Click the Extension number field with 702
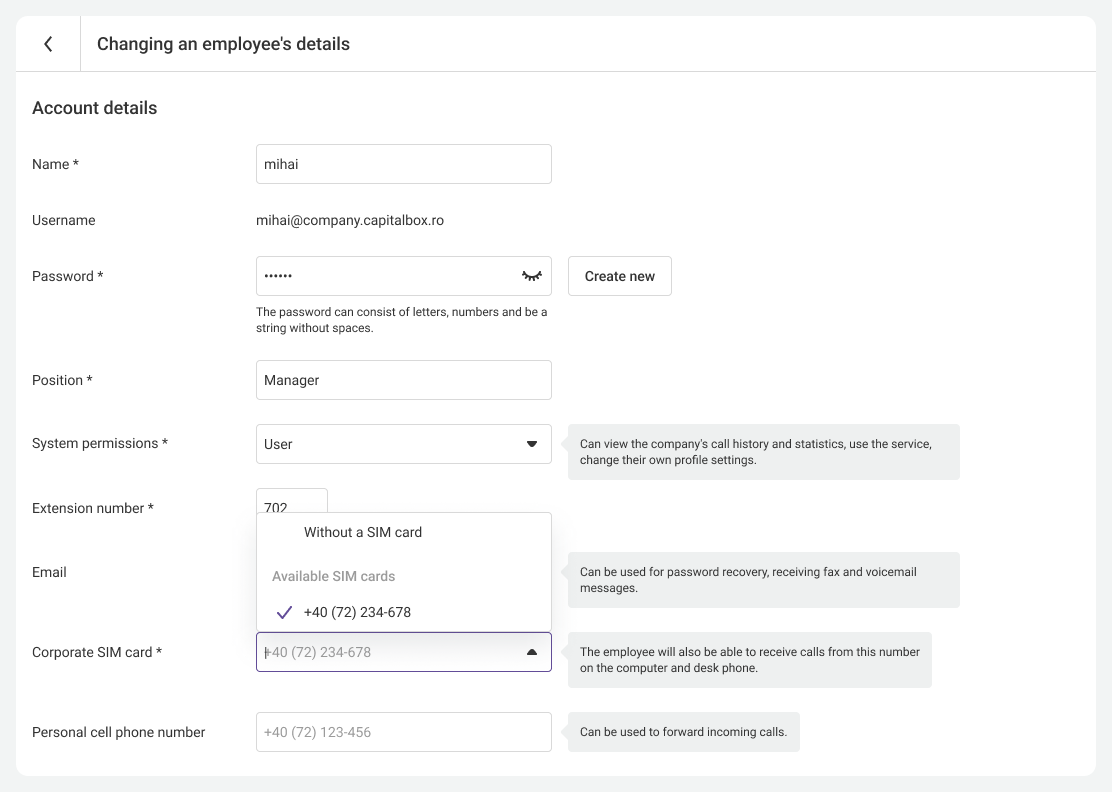Screen dimensions: 1112x792 [x=291, y=501]
